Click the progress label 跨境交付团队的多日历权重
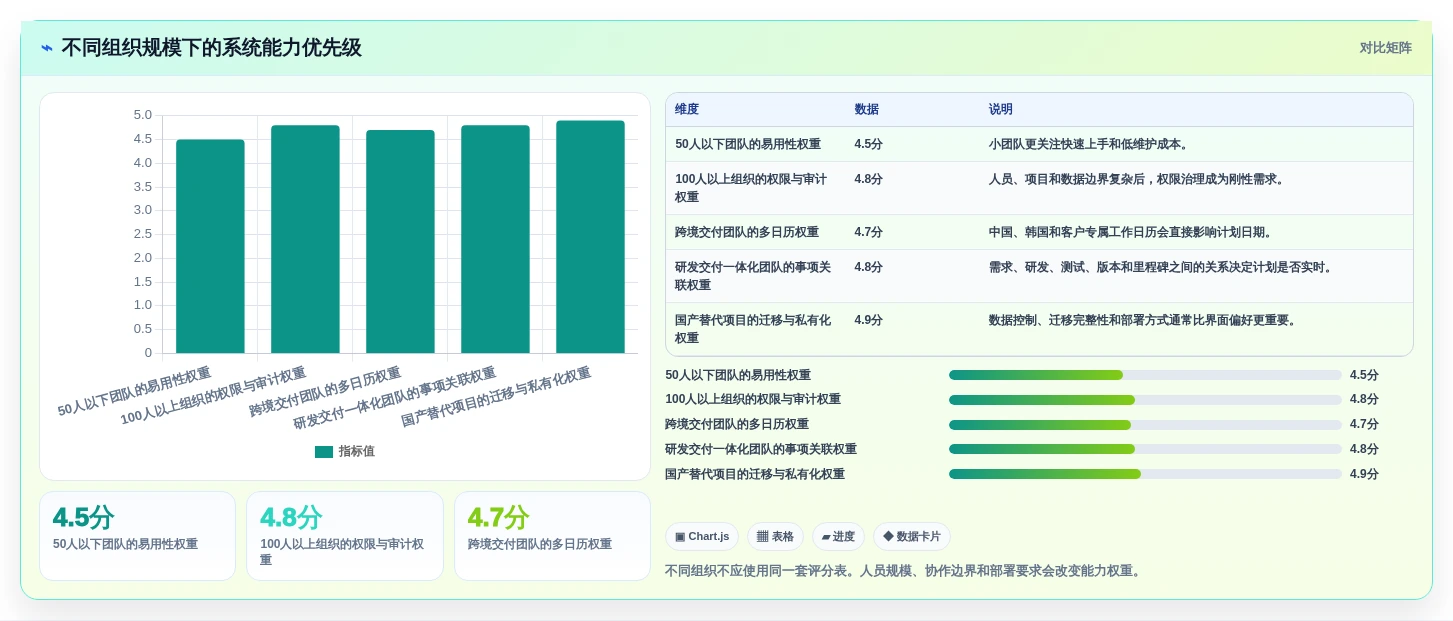The width and height of the screenshot is (1453, 621). click(737, 425)
